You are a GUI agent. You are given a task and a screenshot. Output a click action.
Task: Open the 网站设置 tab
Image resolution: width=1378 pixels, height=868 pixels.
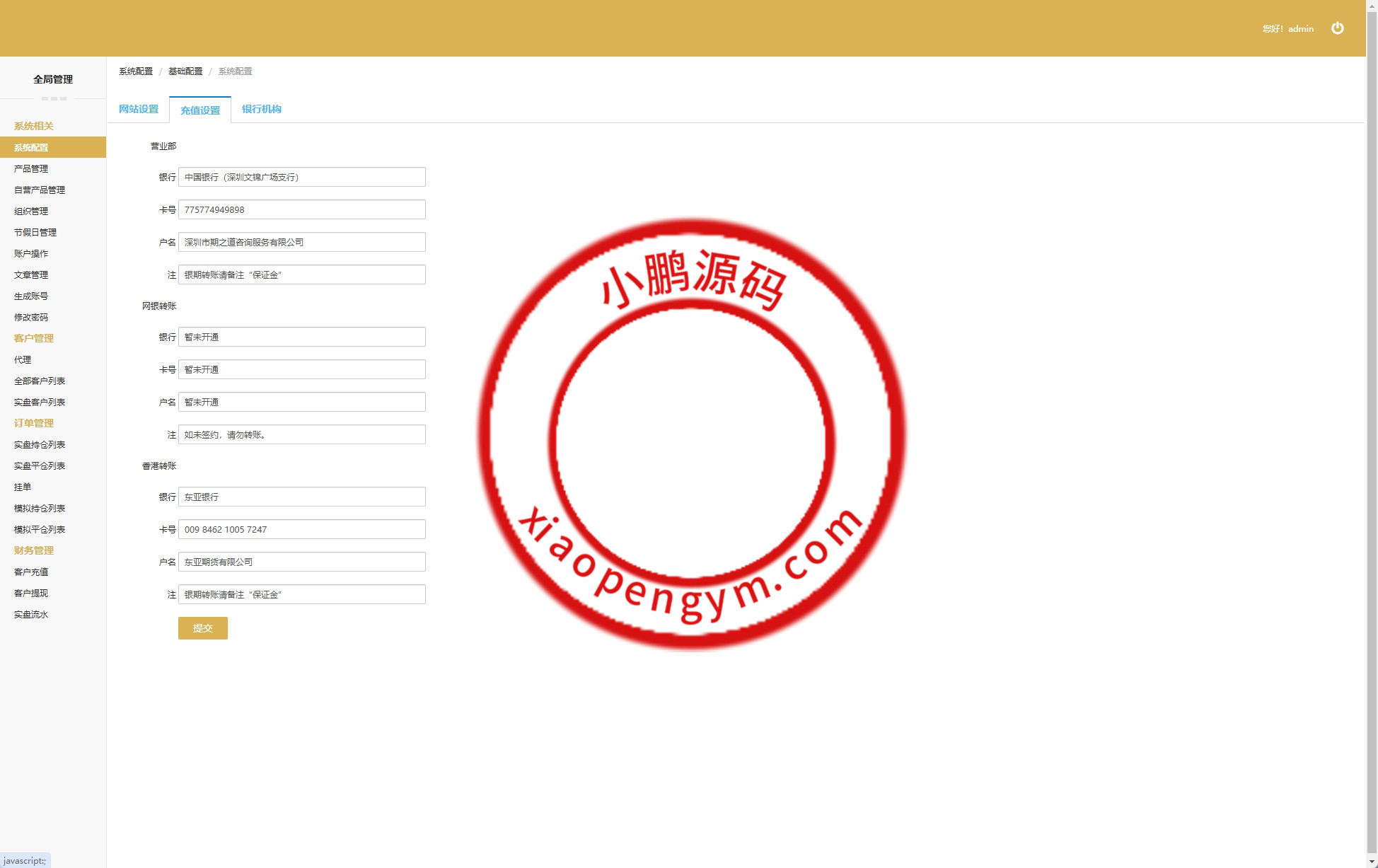[139, 109]
